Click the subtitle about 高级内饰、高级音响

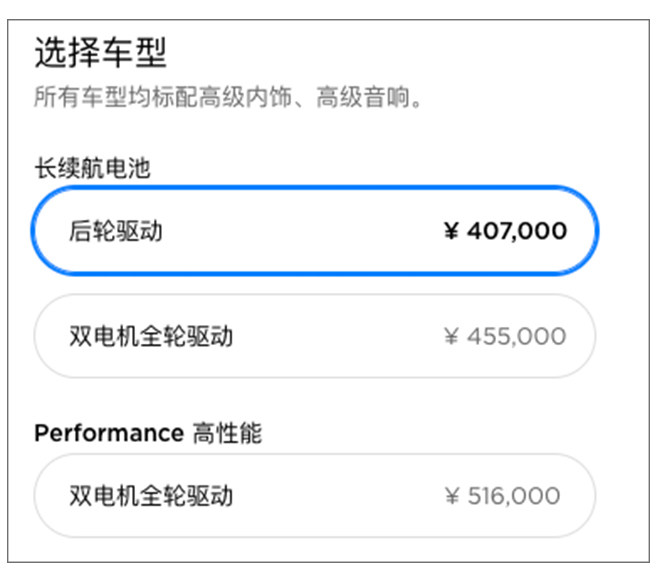pyautogui.click(x=226, y=99)
